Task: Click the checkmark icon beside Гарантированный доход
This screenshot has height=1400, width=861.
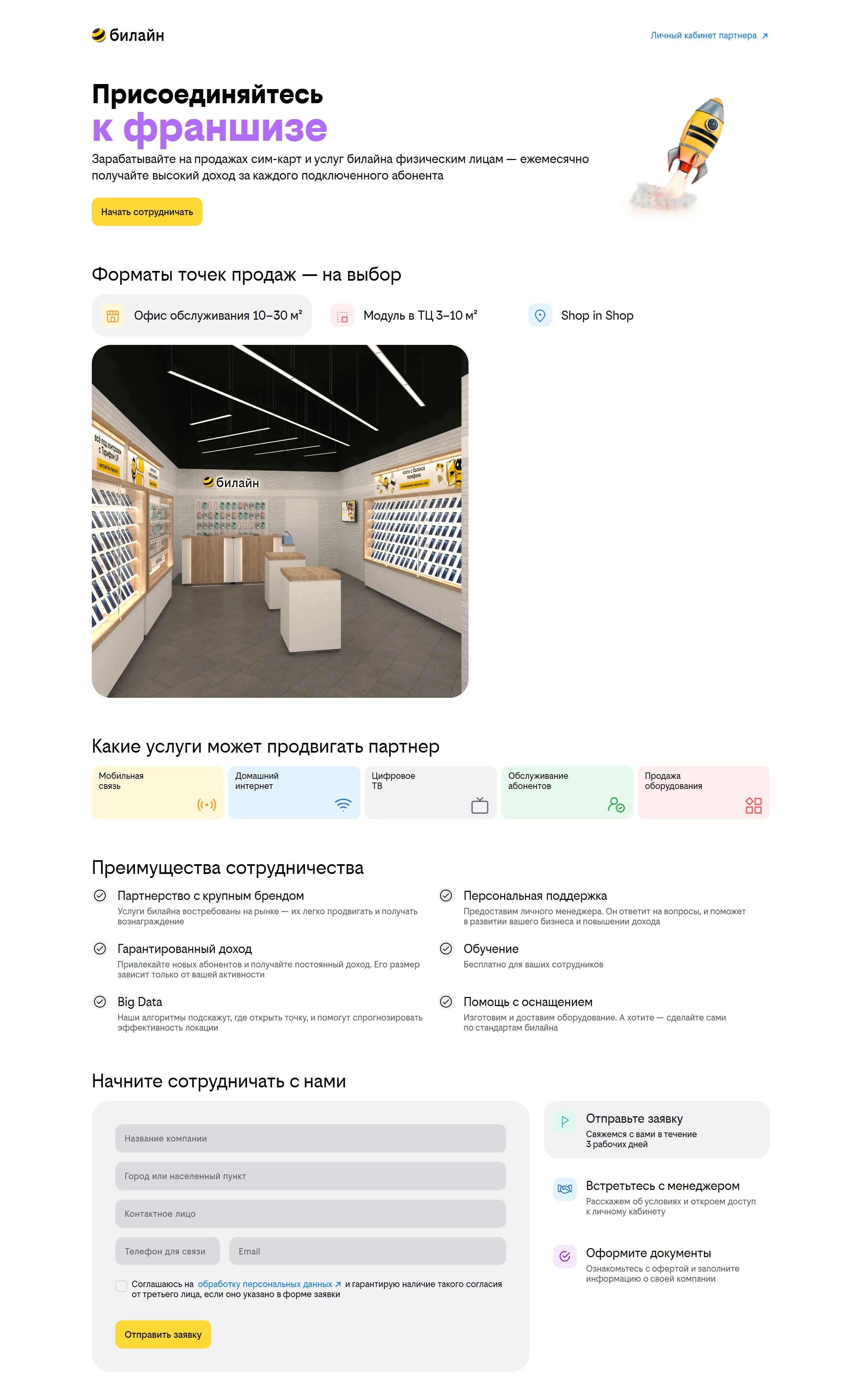Action: point(100,949)
